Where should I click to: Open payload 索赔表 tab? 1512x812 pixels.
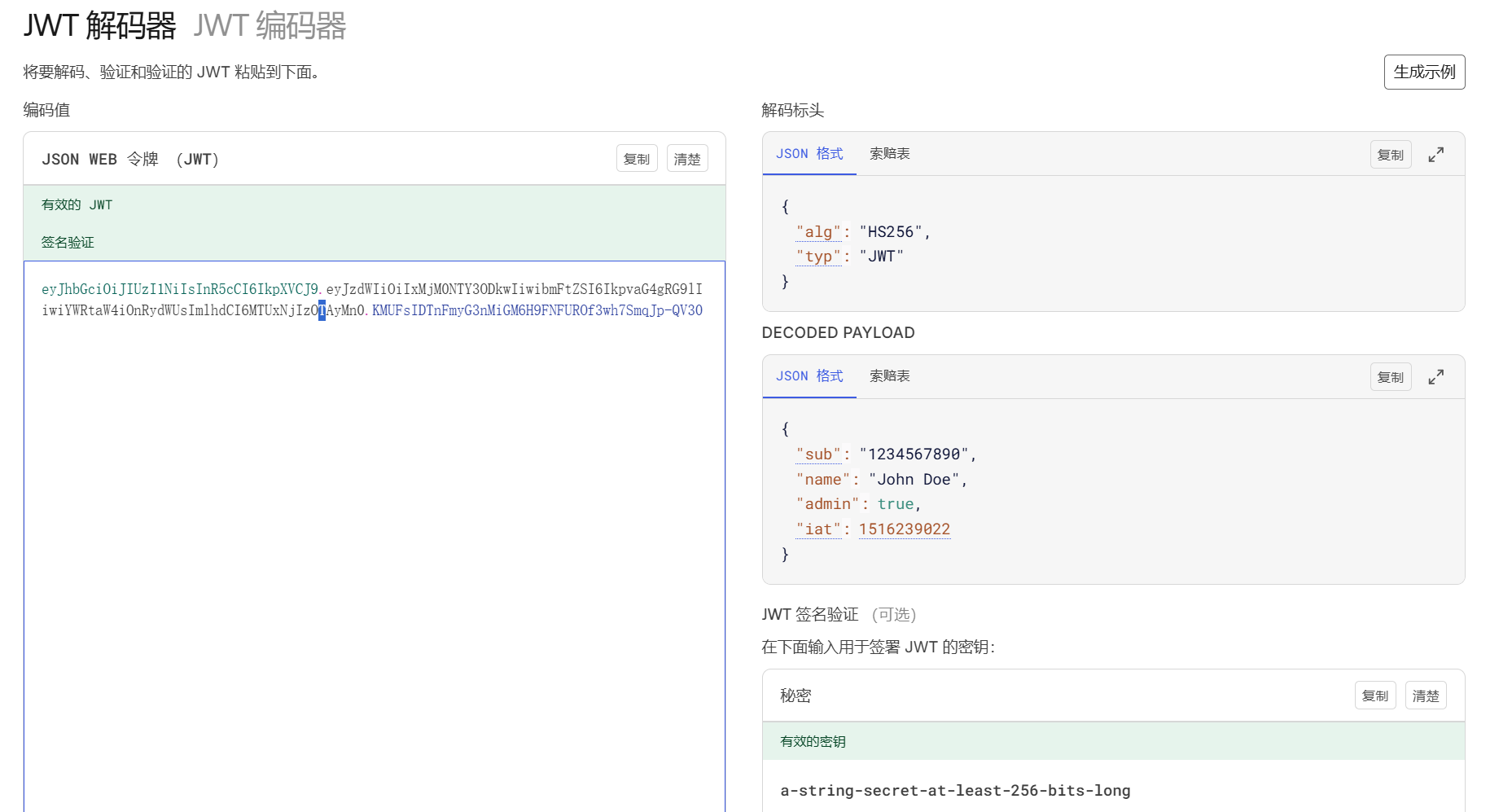pyautogui.click(x=889, y=376)
